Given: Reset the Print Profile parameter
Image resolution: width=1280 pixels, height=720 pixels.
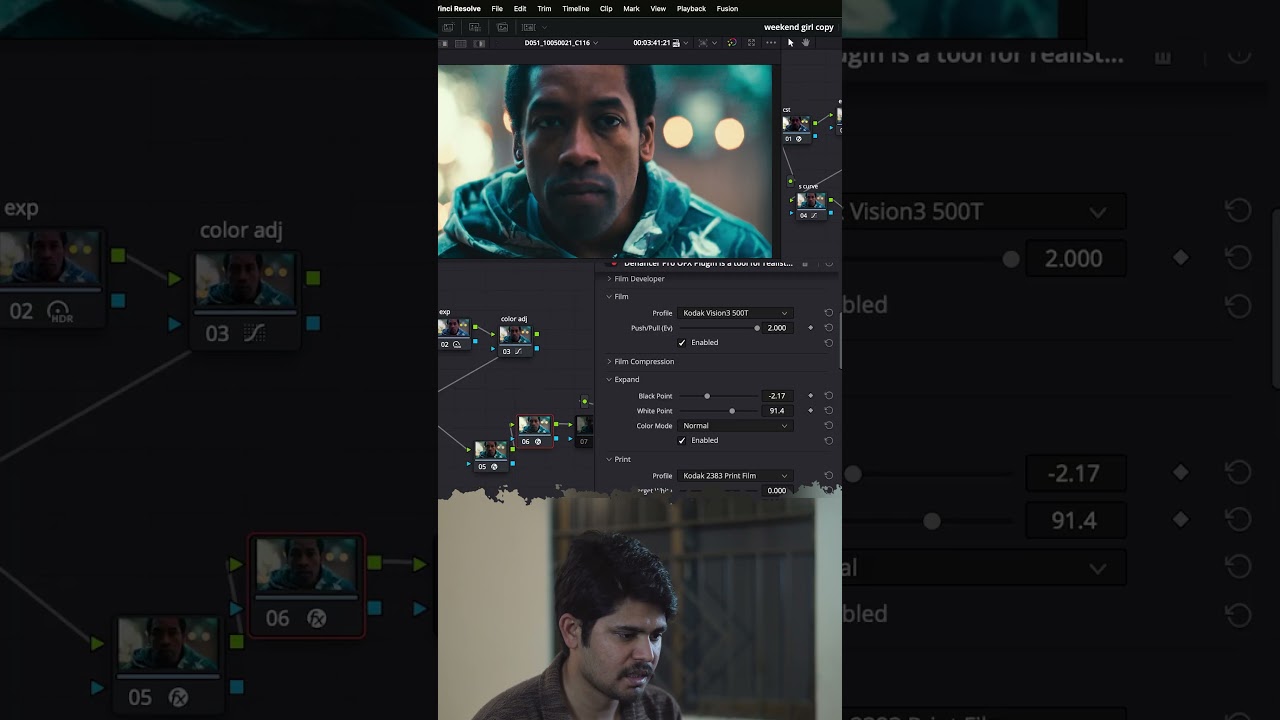Looking at the screenshot, I should pyautogui.click(x=828, y=476).
